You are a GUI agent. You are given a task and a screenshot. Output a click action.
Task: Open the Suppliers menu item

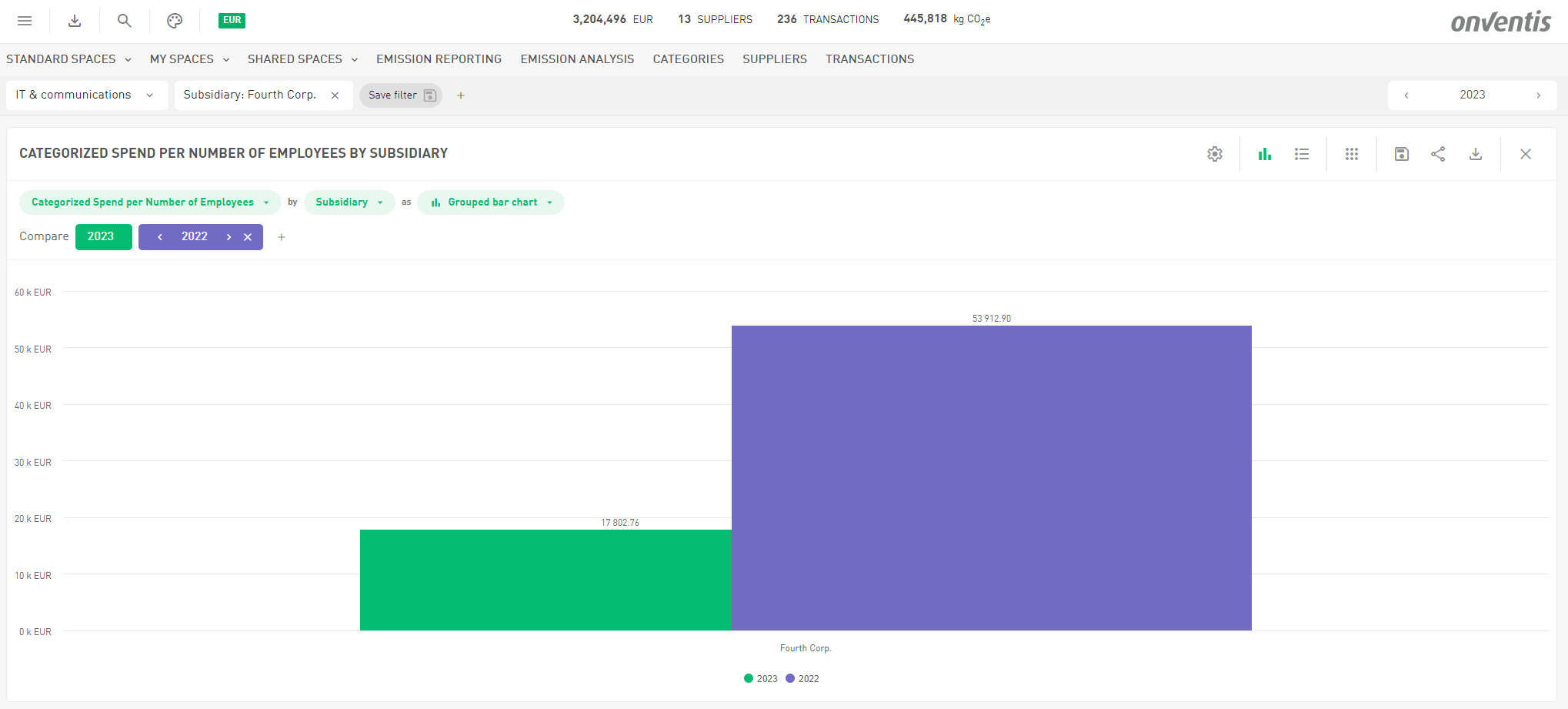tap(774, 59)
